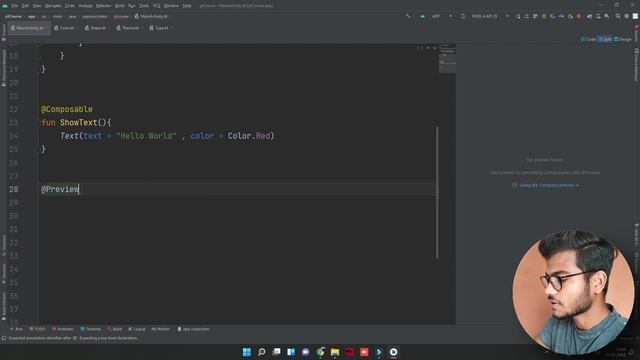Screen dimensions: 640x360
Task: Open the Profiler tool window
Action: click(x=160, y=329)
